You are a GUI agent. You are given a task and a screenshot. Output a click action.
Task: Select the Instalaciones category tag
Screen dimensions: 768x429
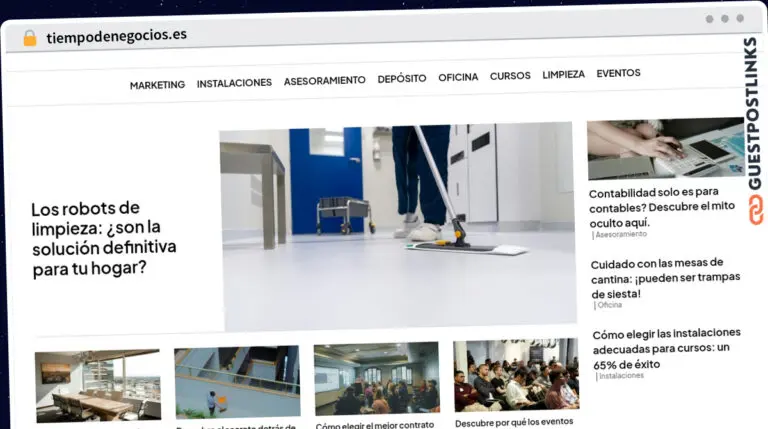pos(621,376)
